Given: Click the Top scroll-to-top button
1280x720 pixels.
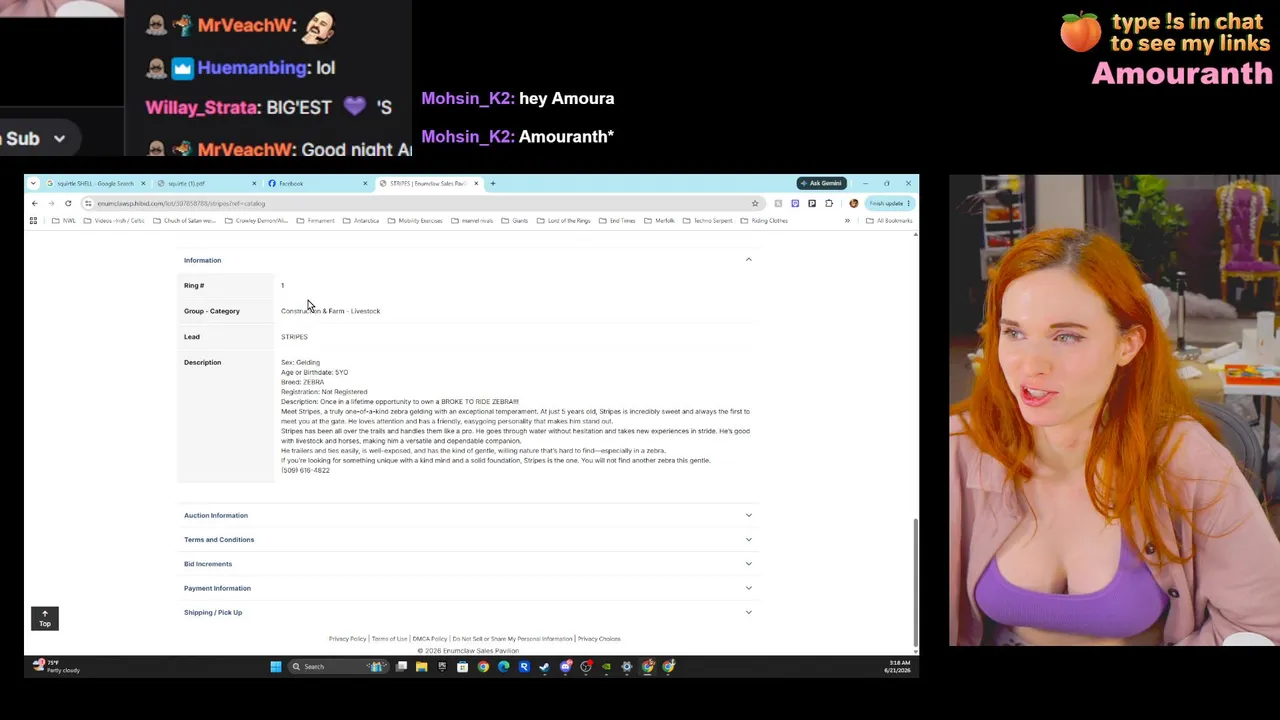Looking at the screenshot, I should 45,618.
